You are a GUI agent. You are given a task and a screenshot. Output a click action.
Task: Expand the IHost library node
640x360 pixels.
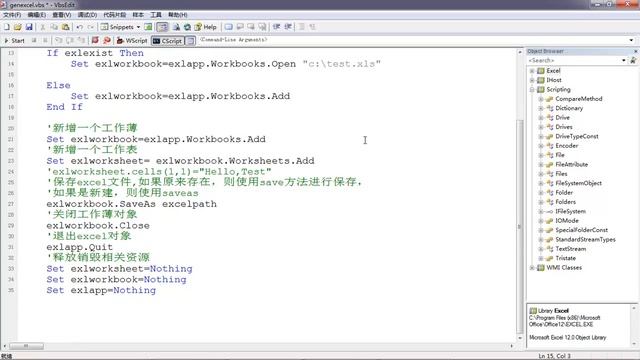click(532, 80)
